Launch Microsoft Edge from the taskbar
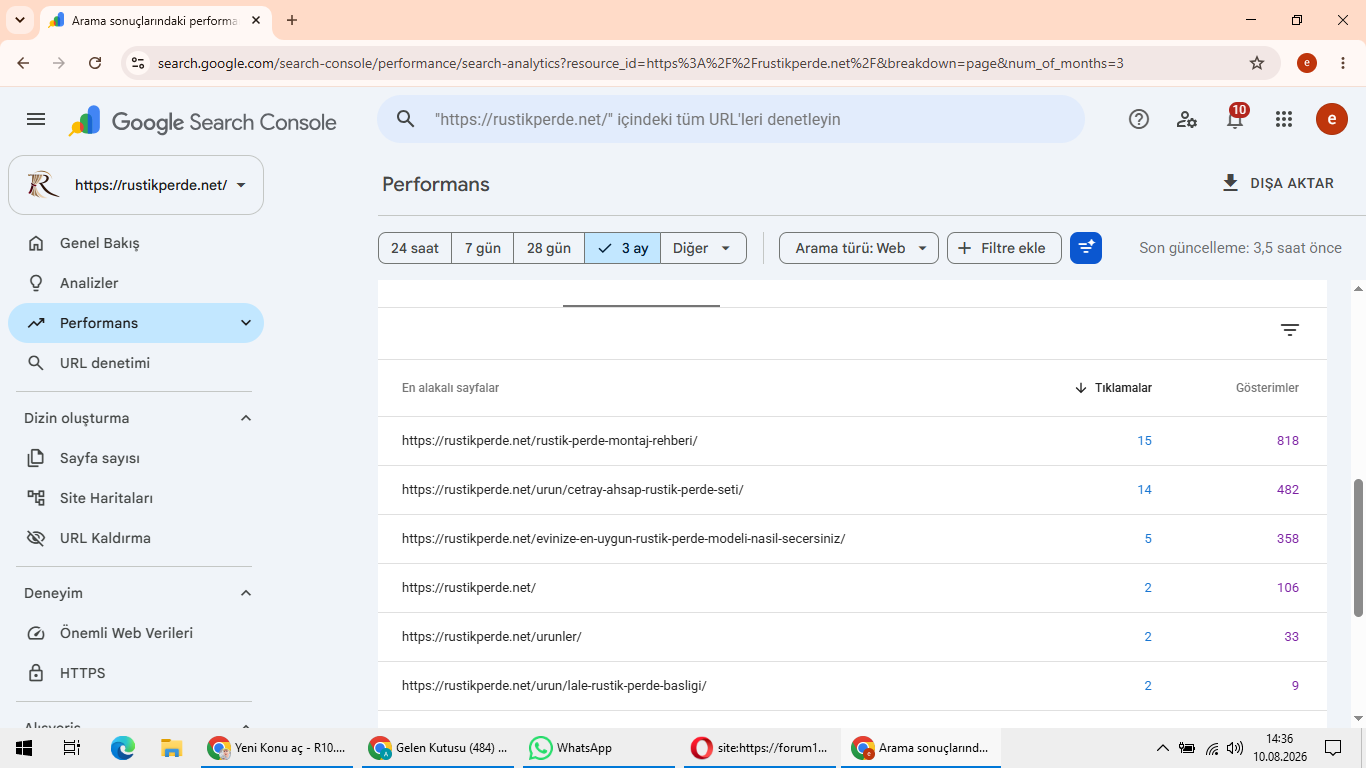 tap(123, 748)
